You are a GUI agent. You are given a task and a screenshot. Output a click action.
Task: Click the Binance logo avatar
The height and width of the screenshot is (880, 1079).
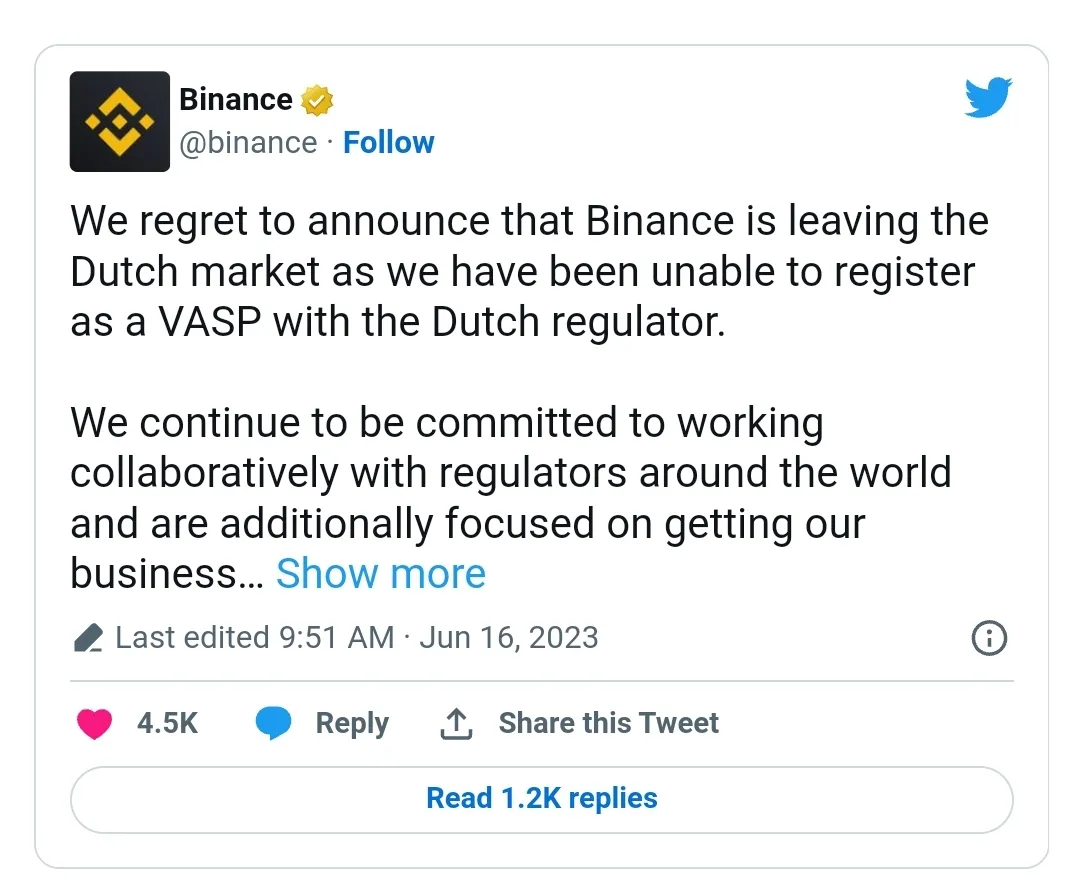point(120,121)
